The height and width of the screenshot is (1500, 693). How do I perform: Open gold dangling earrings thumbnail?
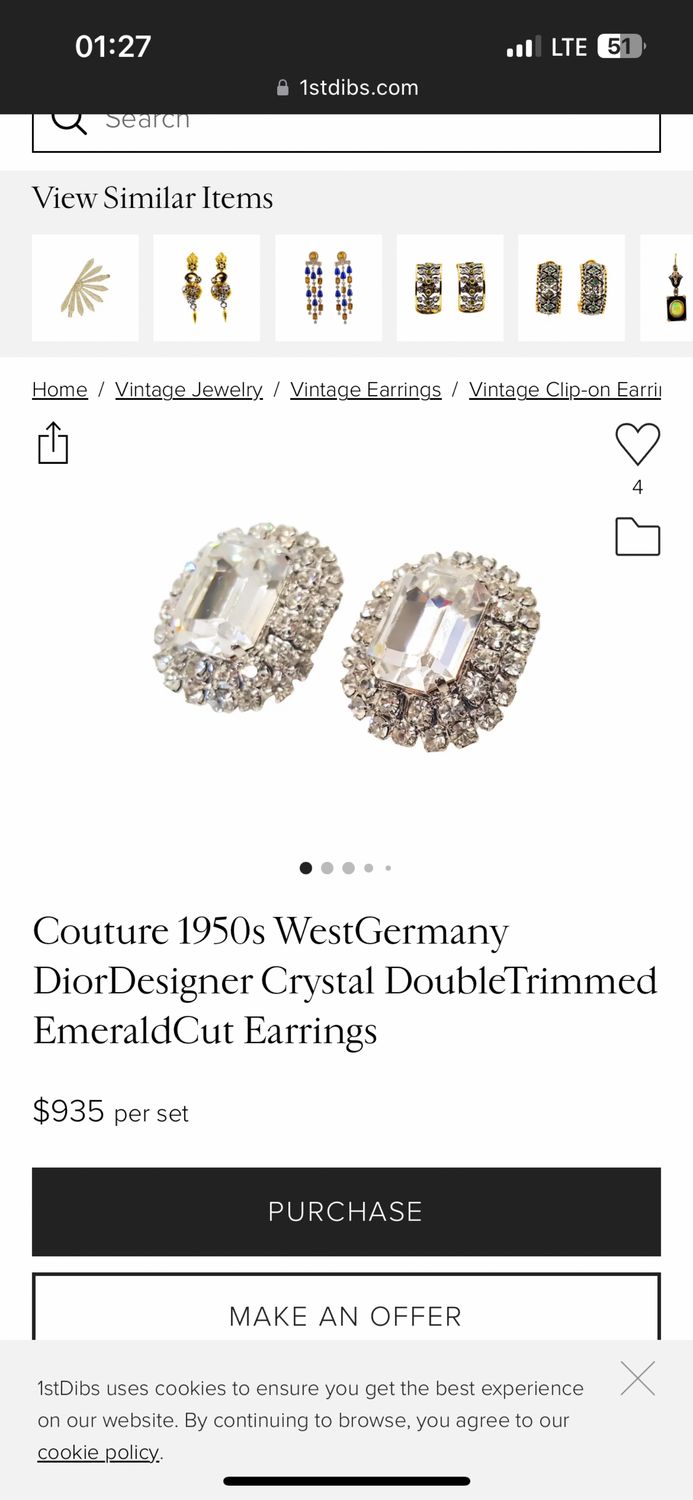pos(206,288)
